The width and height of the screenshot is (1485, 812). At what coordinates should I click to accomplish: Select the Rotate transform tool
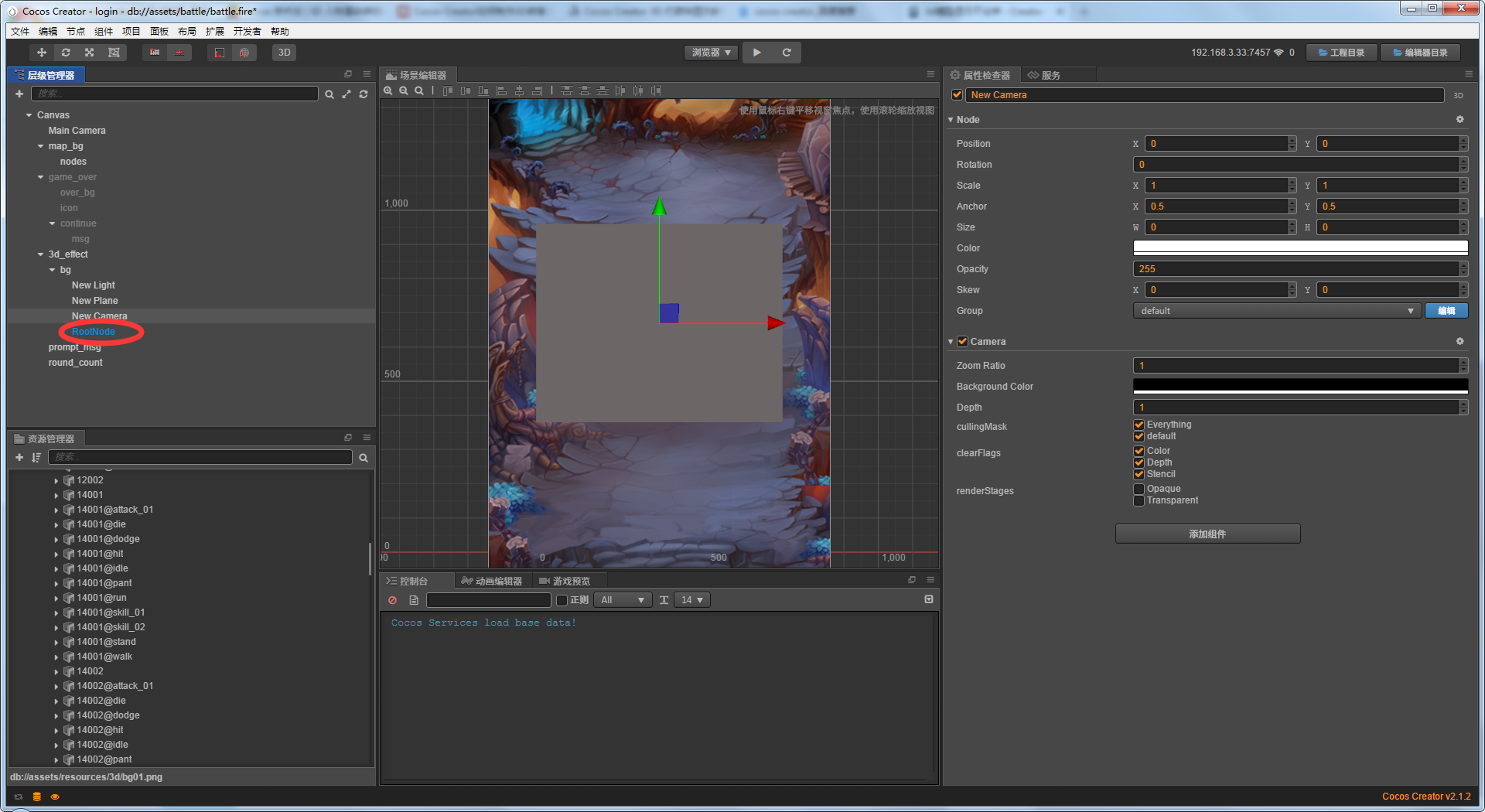66,53
